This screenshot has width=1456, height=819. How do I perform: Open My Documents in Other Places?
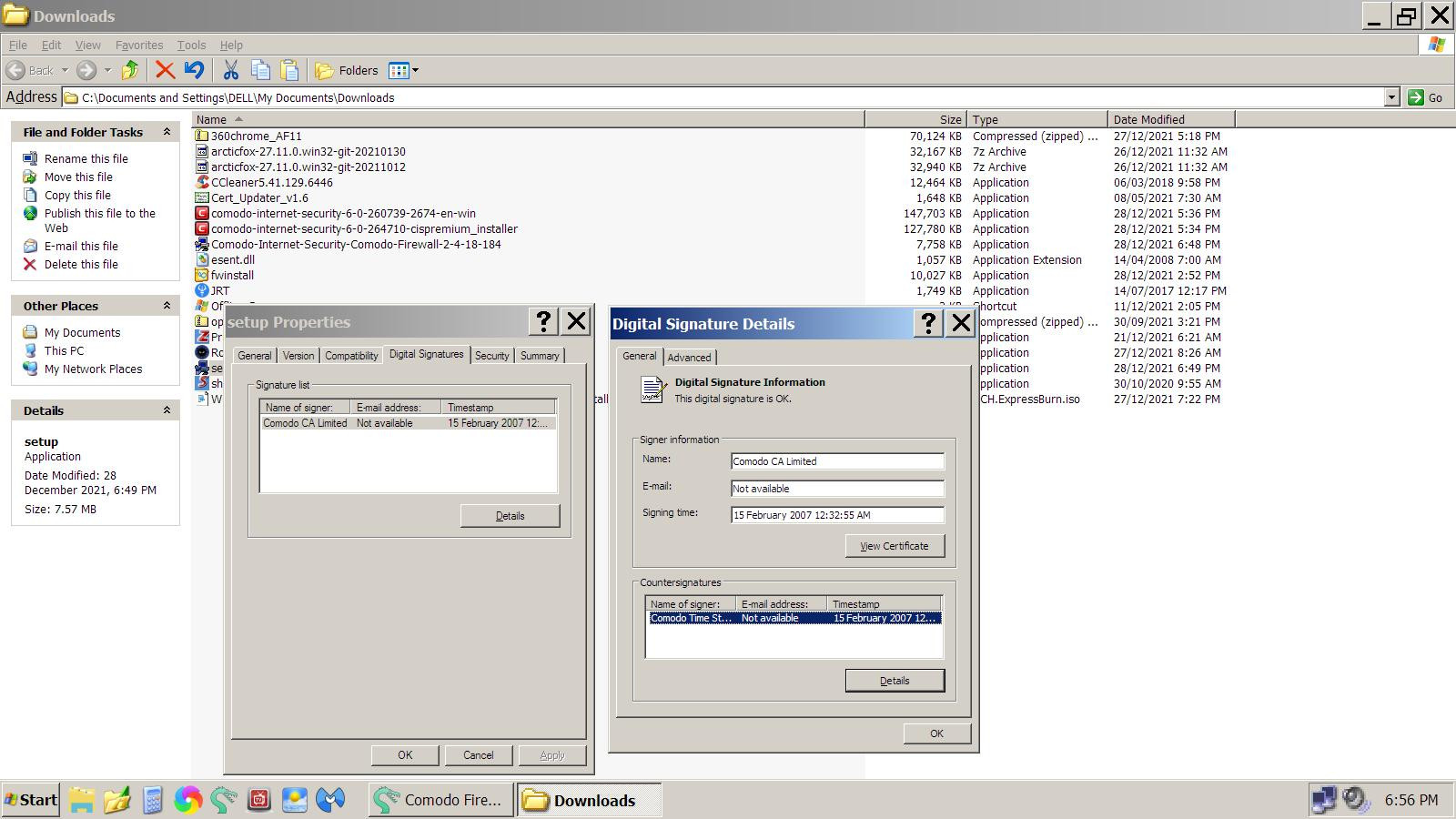(x=82, y=332)
